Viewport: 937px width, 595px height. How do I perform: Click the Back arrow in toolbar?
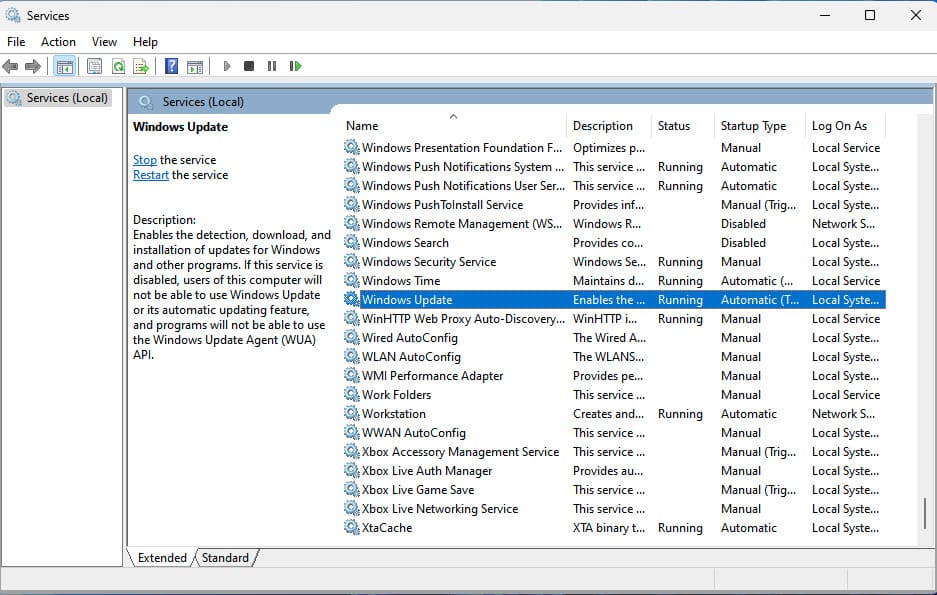11,66
